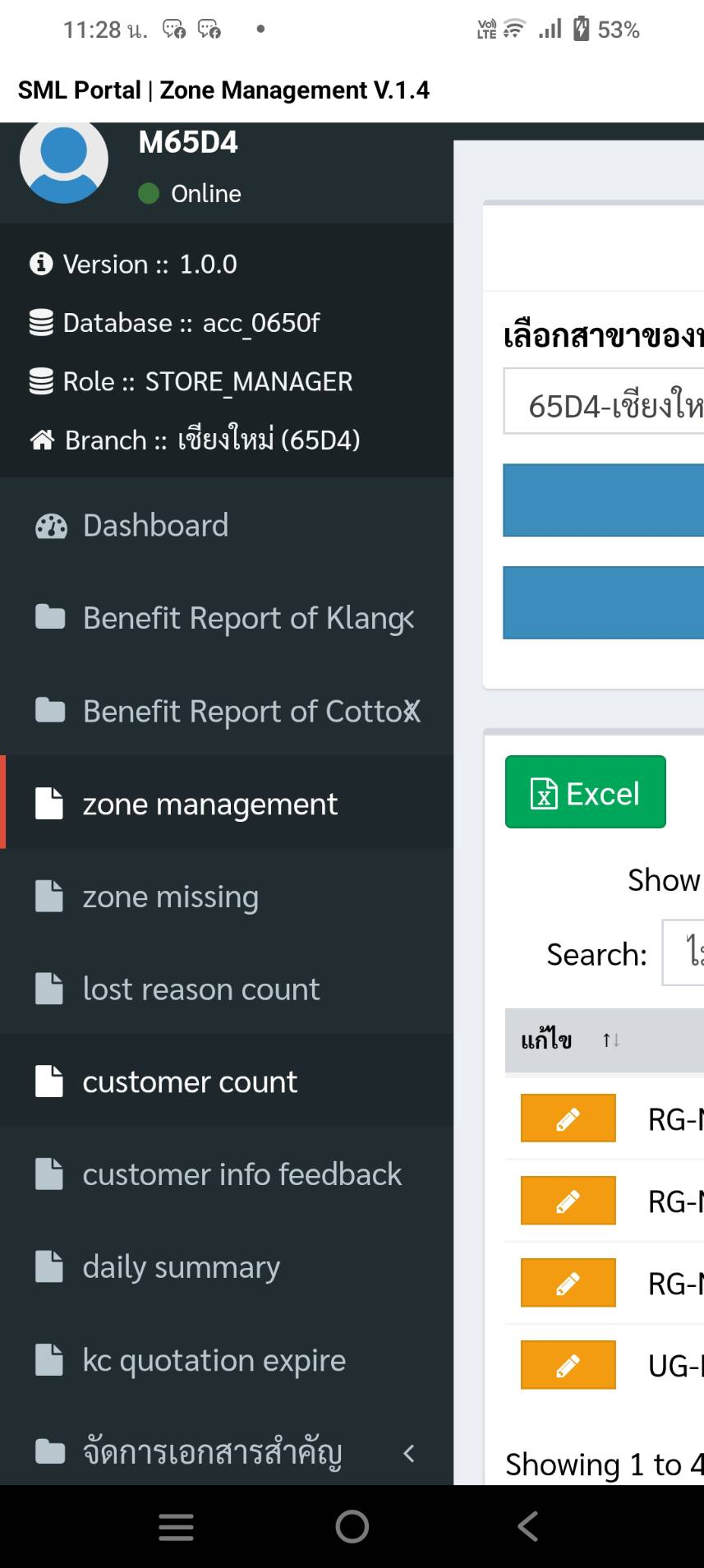
Task: Tap the user avatar profile icon
Action: coord(64,161)
